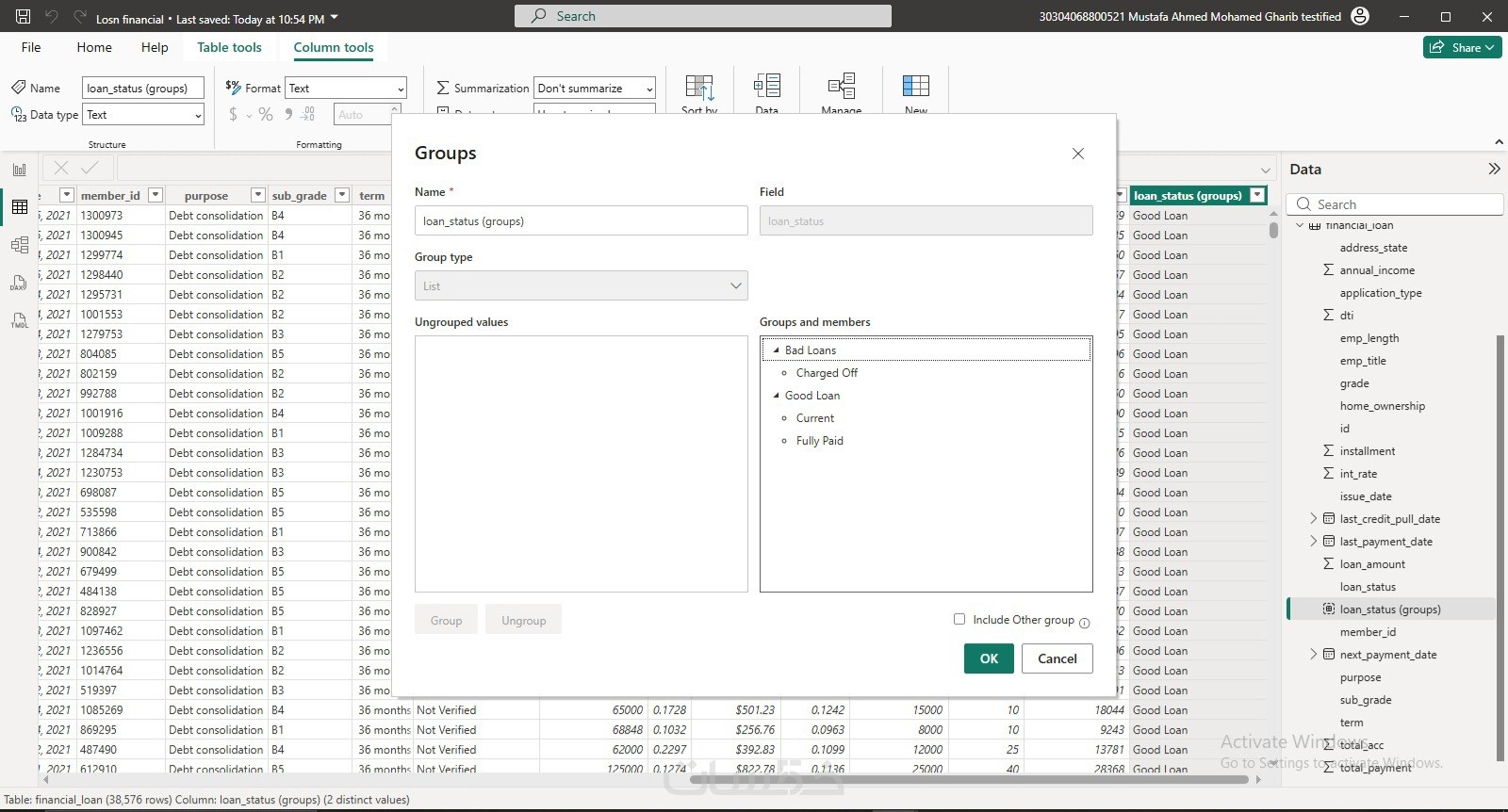Collapse the Good Loan group
This screenshot has height=812, width=1508.
(x=776, y=396)
